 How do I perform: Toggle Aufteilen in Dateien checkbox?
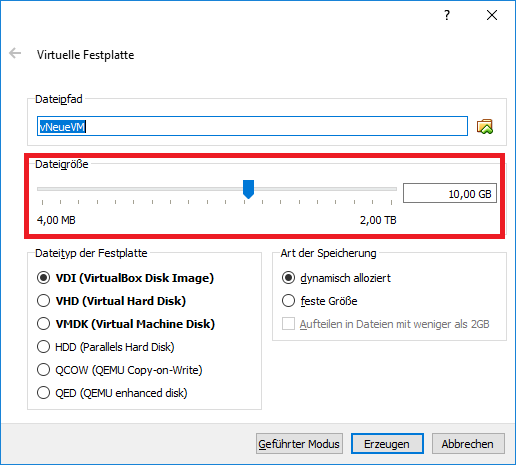[x=288, y=324]
